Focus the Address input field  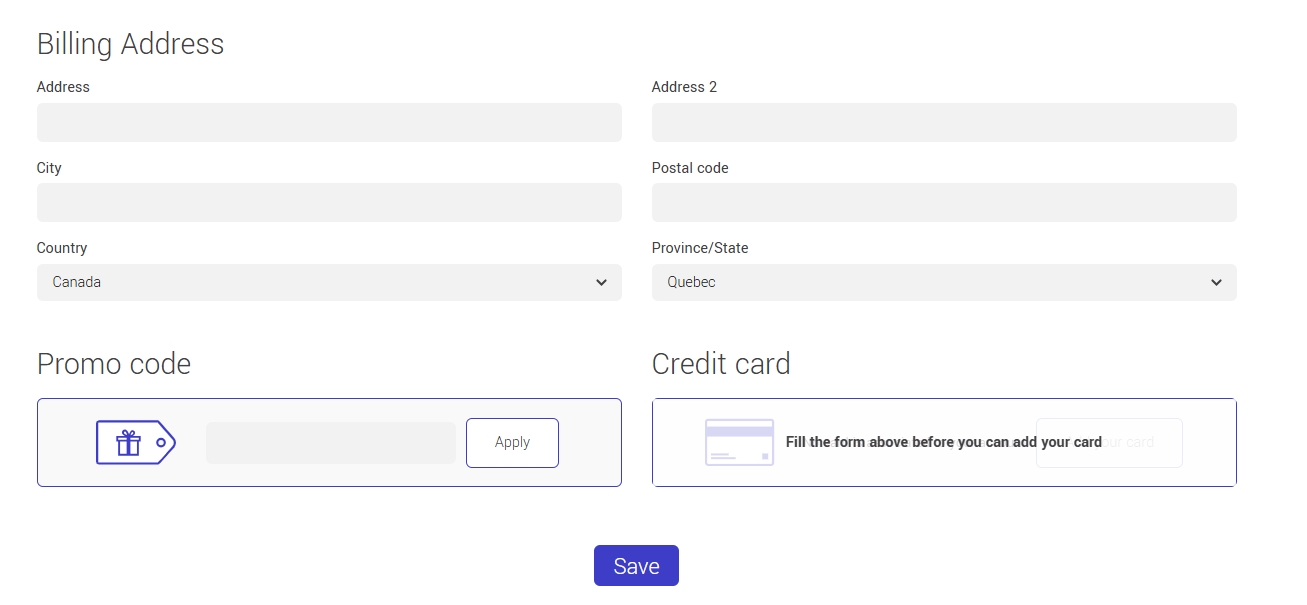point(329,122)
